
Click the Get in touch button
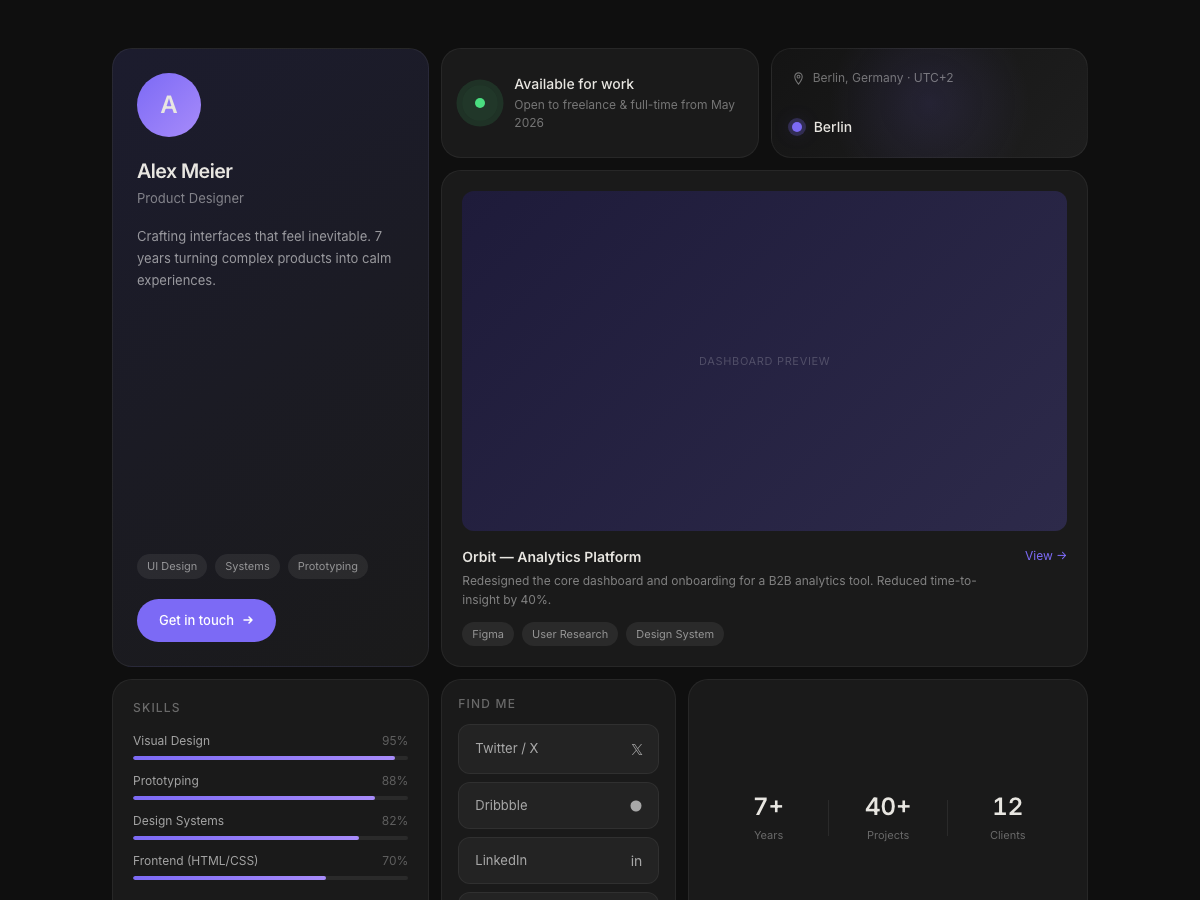pos(206,620)
